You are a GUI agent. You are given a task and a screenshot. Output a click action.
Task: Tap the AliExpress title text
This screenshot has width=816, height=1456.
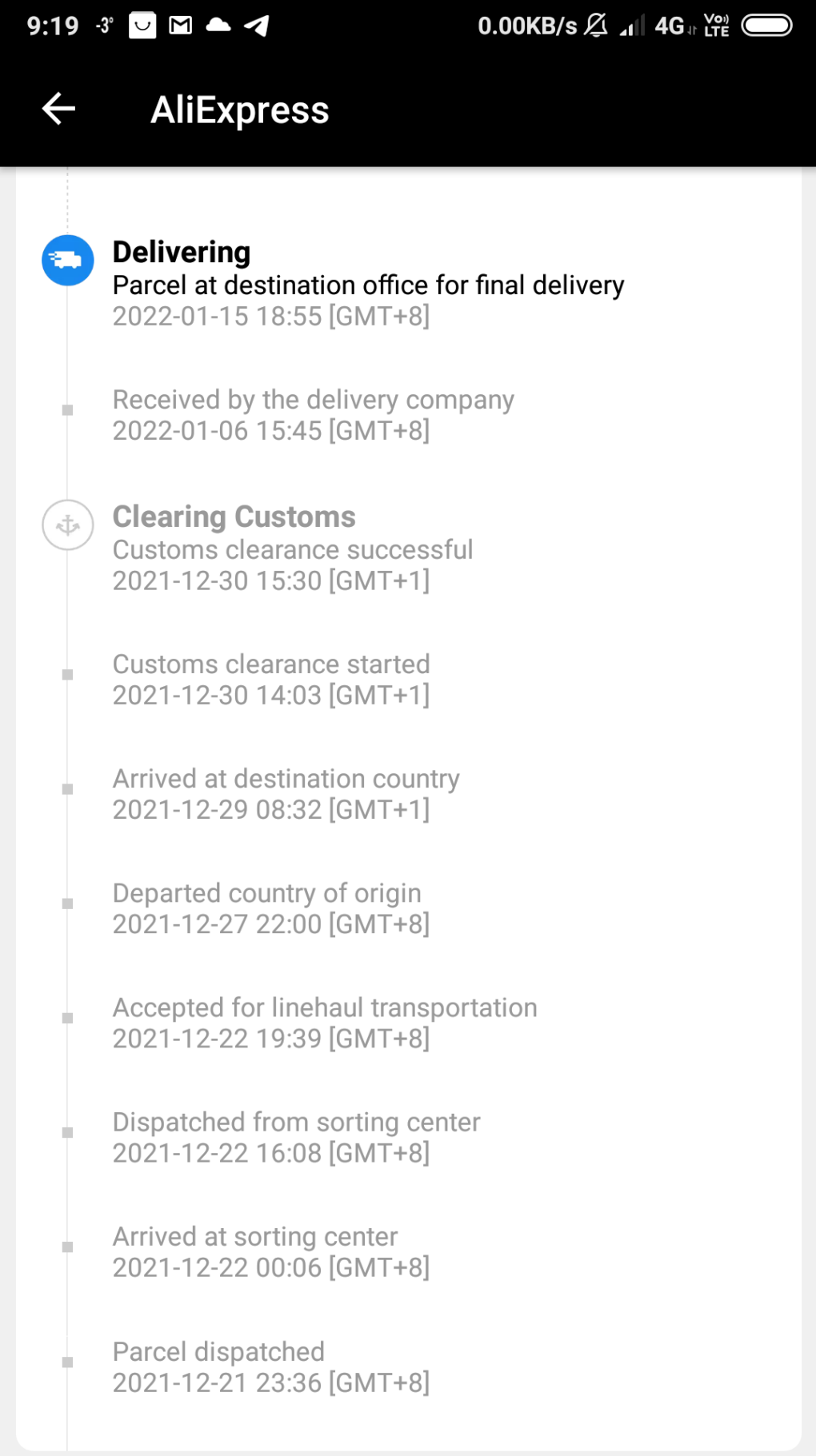pyautogui.click(x=240, y=110)
